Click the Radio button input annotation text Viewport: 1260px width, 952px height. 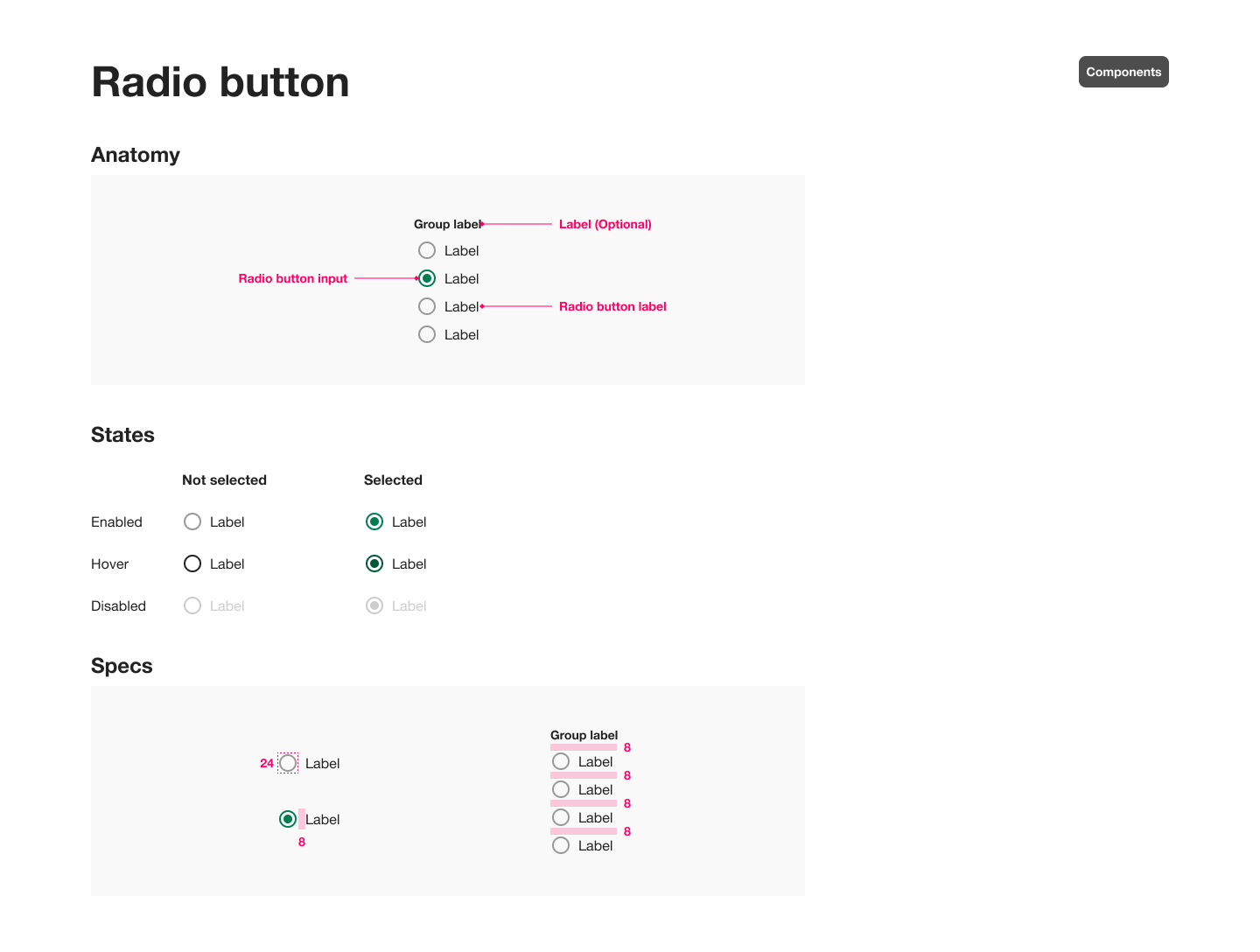(293, 278)
